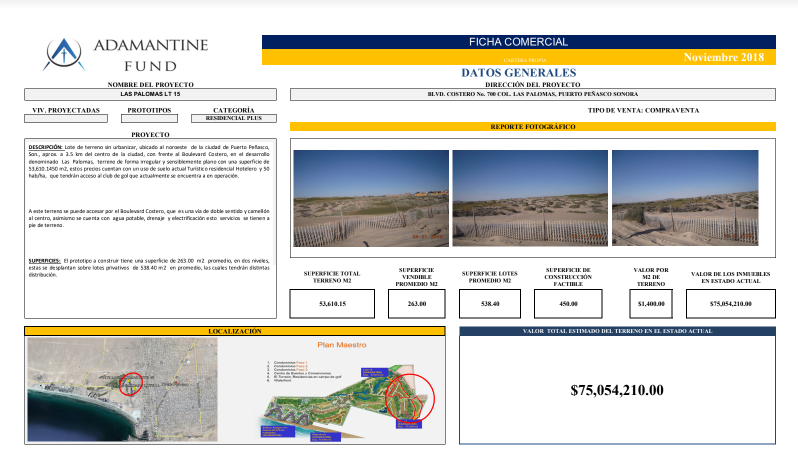Select the 'CATEGORÍA' label
Viewport: 798px width, 473px height.
coord(234,110)
